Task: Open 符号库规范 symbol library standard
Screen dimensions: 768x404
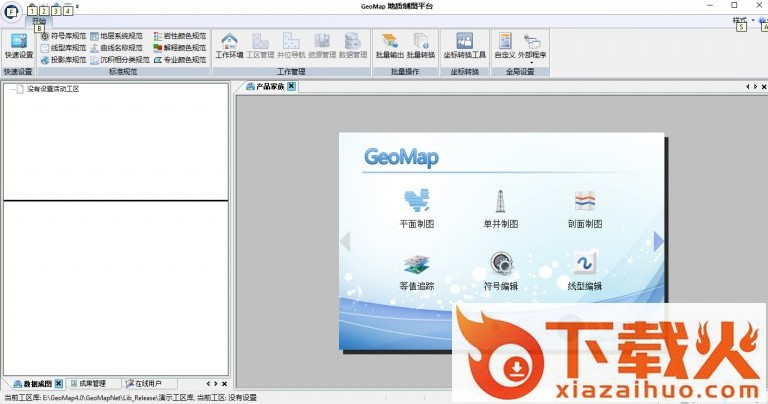Action: coord(63,36)
